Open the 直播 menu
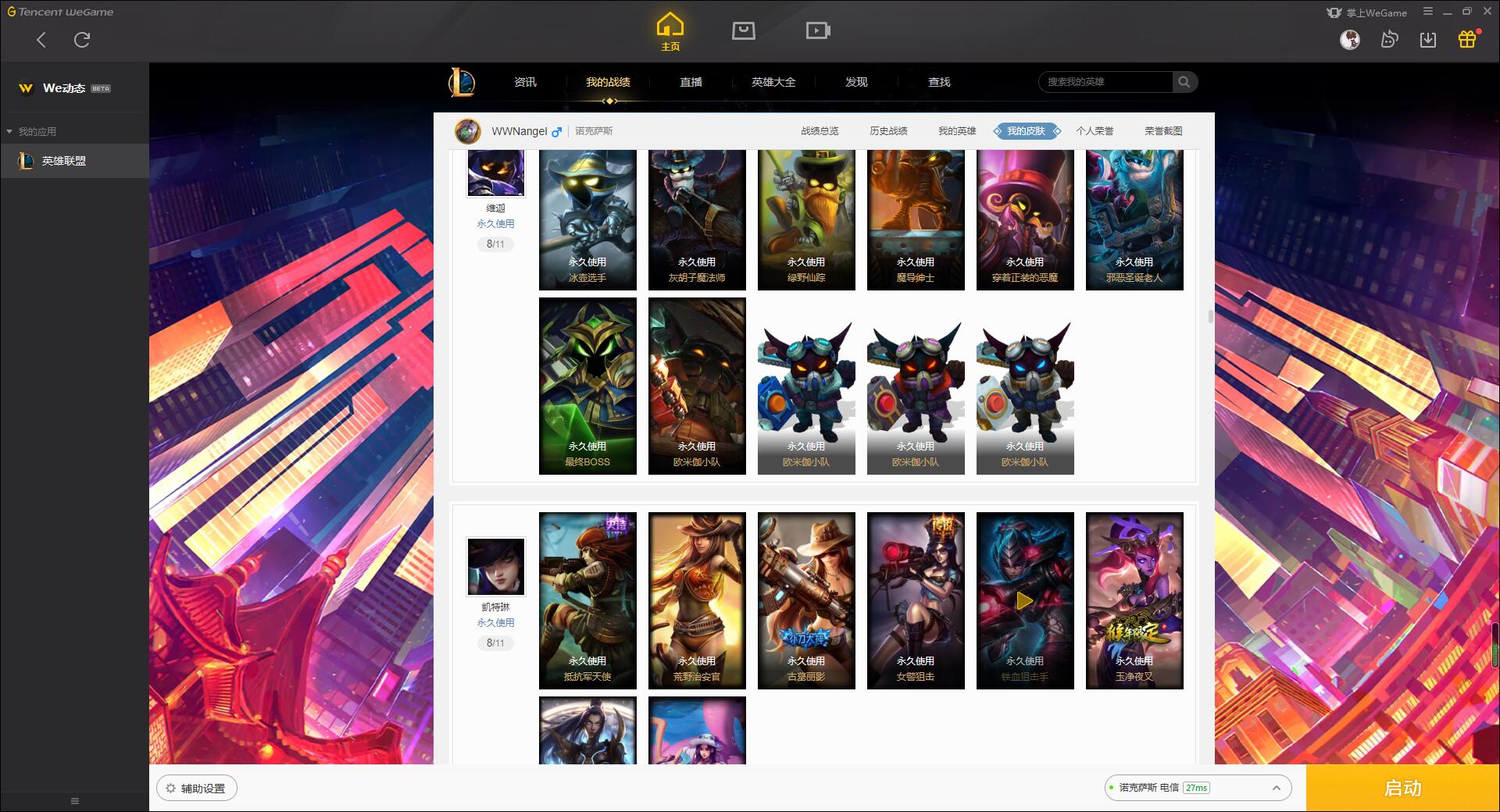Screen dimensions: 1500x812 tap(691, 82)
